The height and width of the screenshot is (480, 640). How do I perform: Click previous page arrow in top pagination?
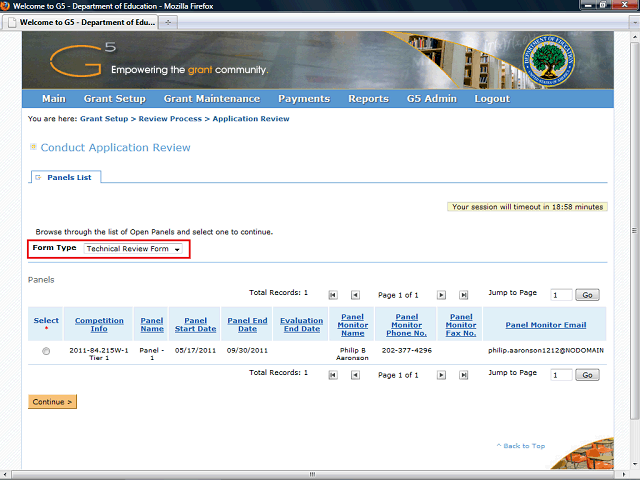[356, 295]
